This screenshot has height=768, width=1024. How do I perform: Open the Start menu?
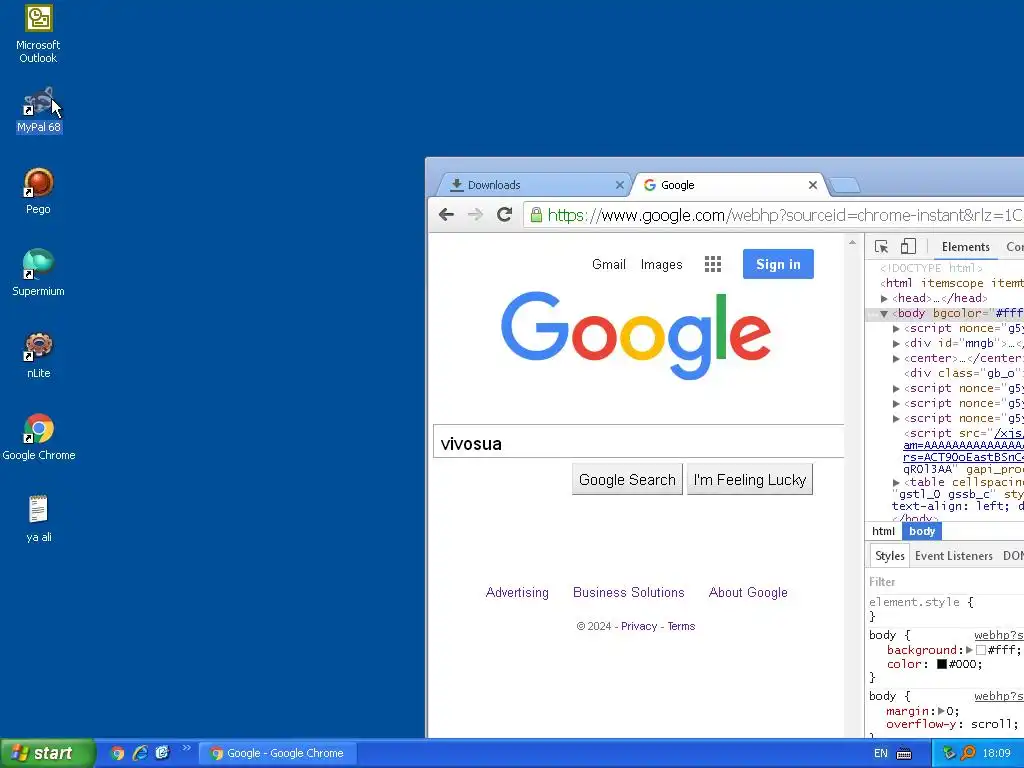point(47,753)
